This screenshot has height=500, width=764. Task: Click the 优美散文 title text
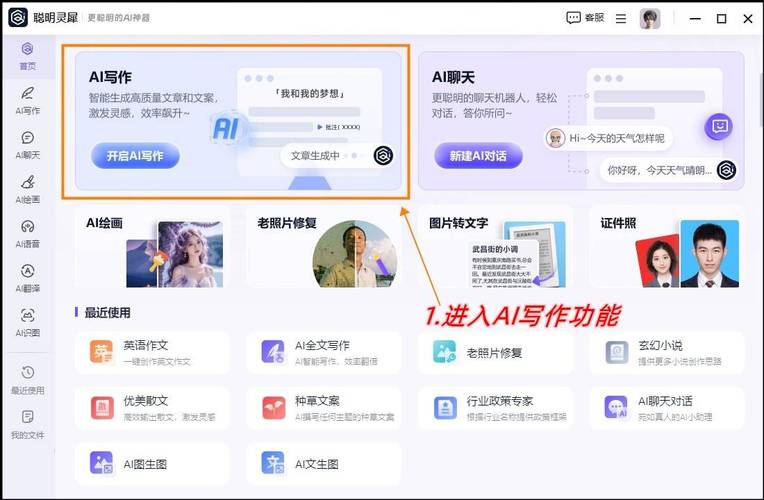146,401
